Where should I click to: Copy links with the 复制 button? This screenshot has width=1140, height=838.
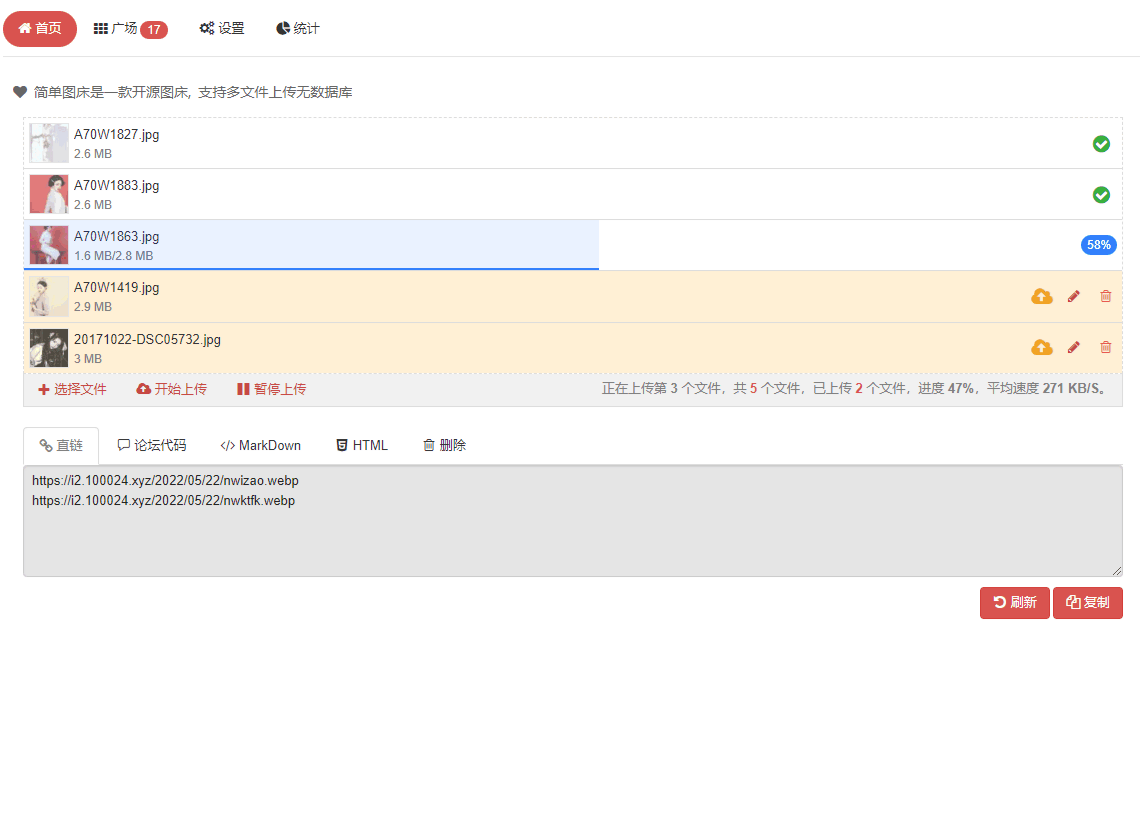click(1087, 602)
